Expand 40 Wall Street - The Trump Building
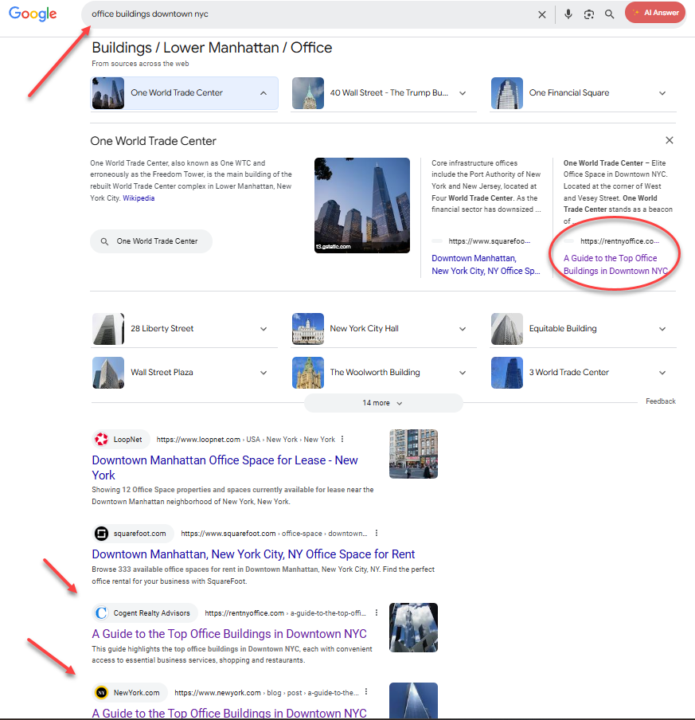 click(x=463, y=93)
